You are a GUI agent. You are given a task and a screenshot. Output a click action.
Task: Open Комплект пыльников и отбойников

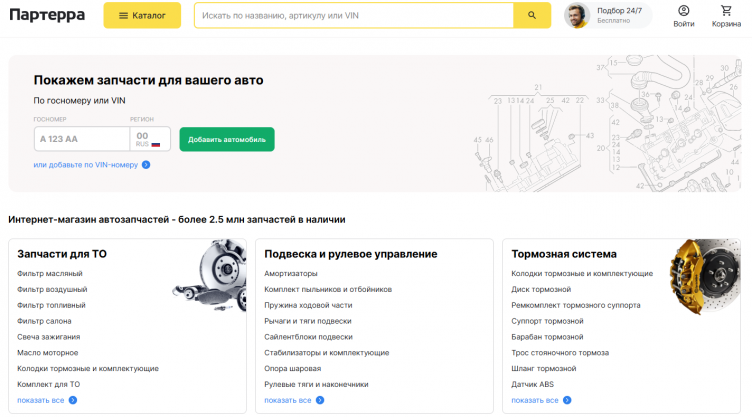pos(328,289)
